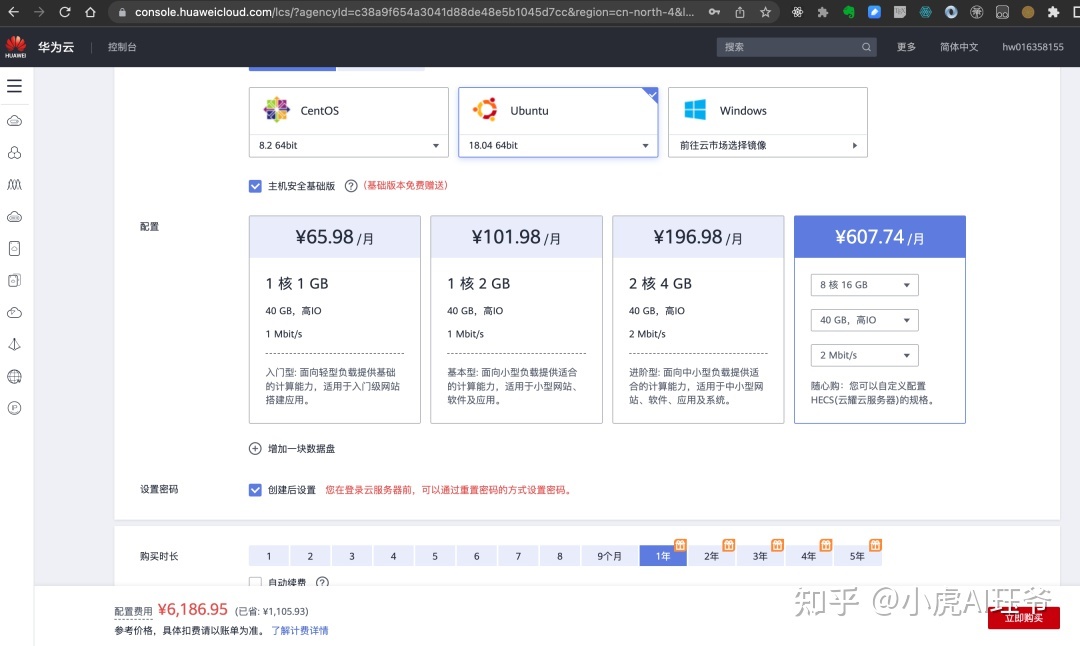Click the browser address bar URL

414,12
